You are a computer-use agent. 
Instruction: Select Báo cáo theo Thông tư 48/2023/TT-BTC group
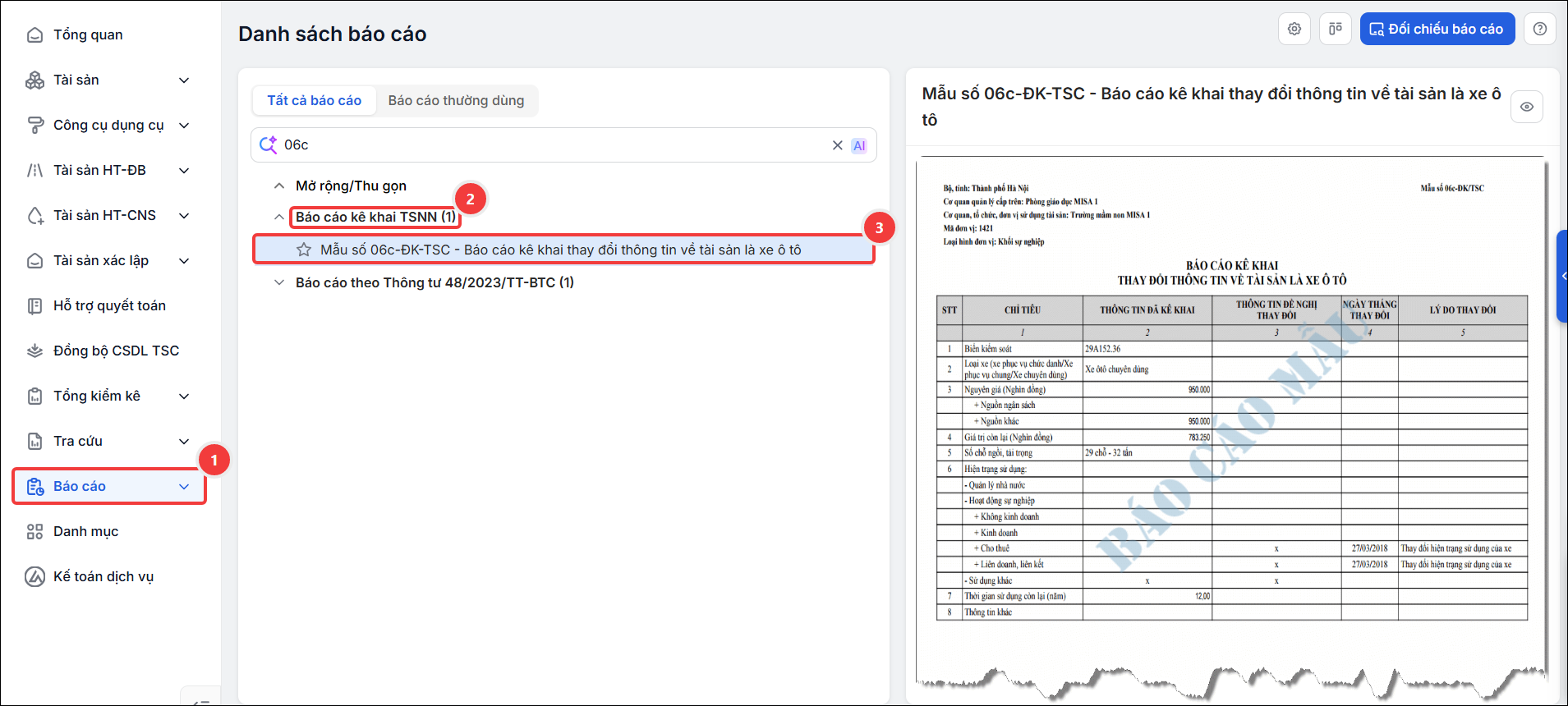click(435, 282)
